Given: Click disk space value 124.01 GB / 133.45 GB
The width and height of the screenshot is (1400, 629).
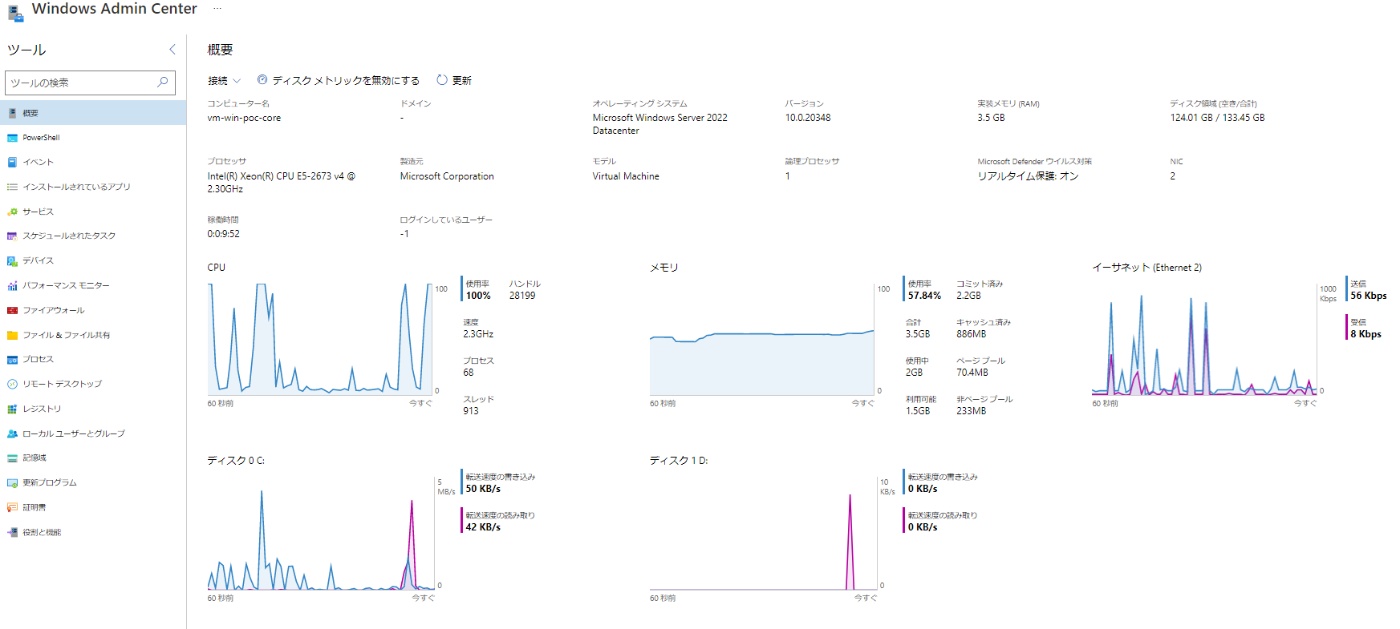Looking at the screenshot, I should click(x=1217, y=118).
